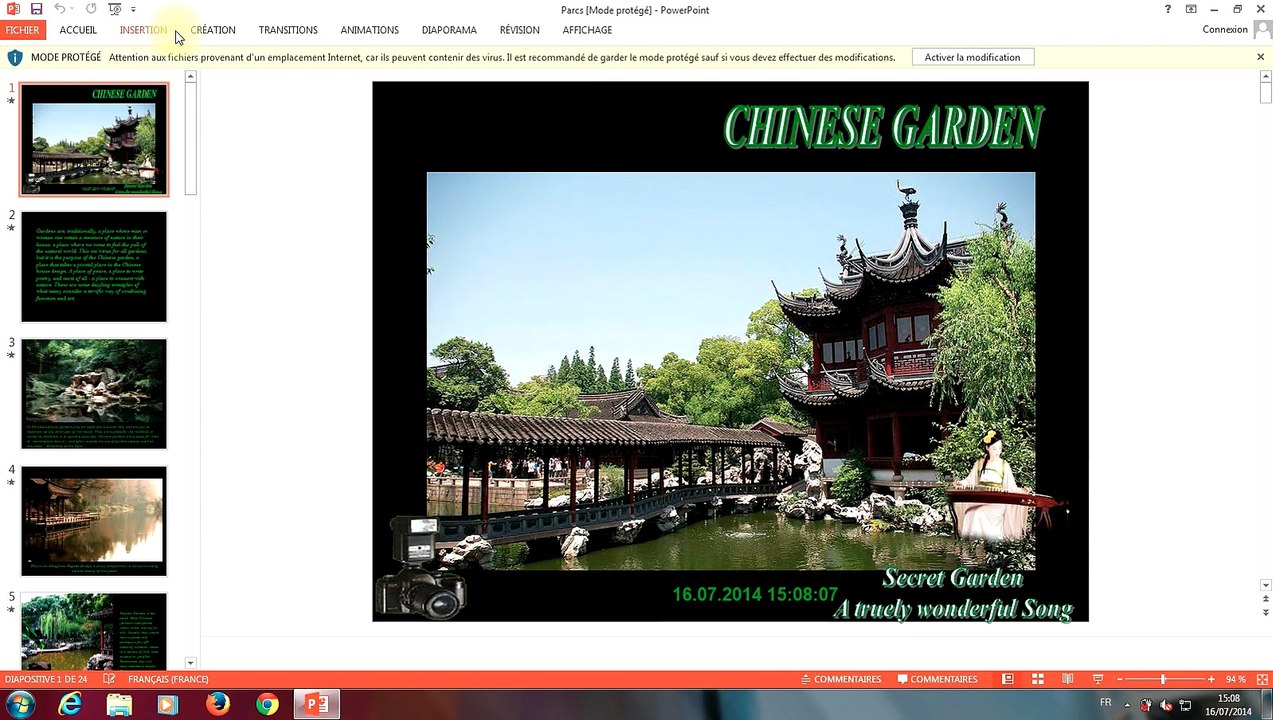The height and width of the screenshot is (720, 1273).
Task: Switch to the CRÉATION ribbon tab
Action: pyautogui.click(x=213, y=30)
